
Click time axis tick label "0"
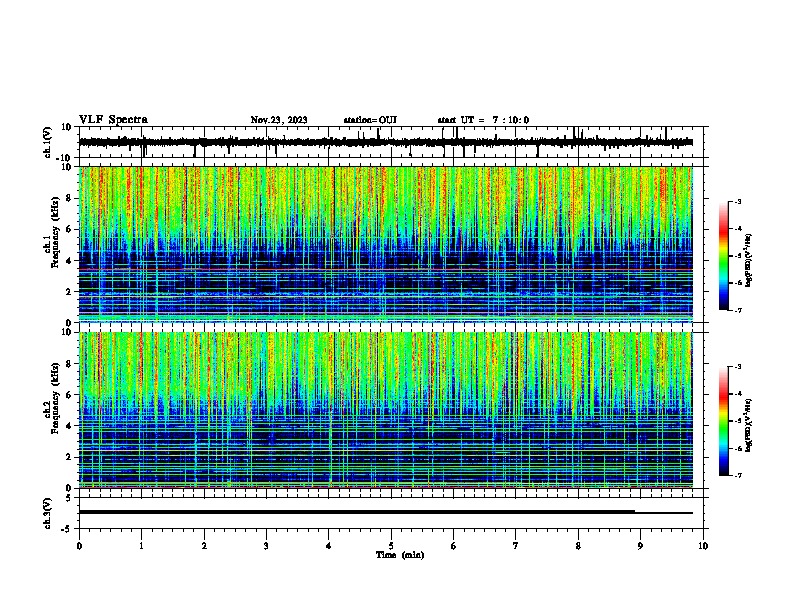click(79, 546)
